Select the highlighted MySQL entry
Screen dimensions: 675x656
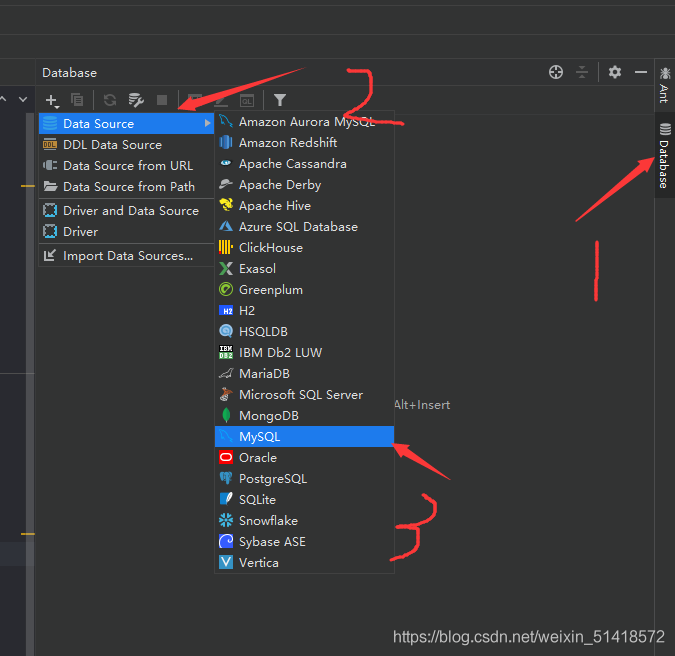pyautogui.click(x=304, y=436)
